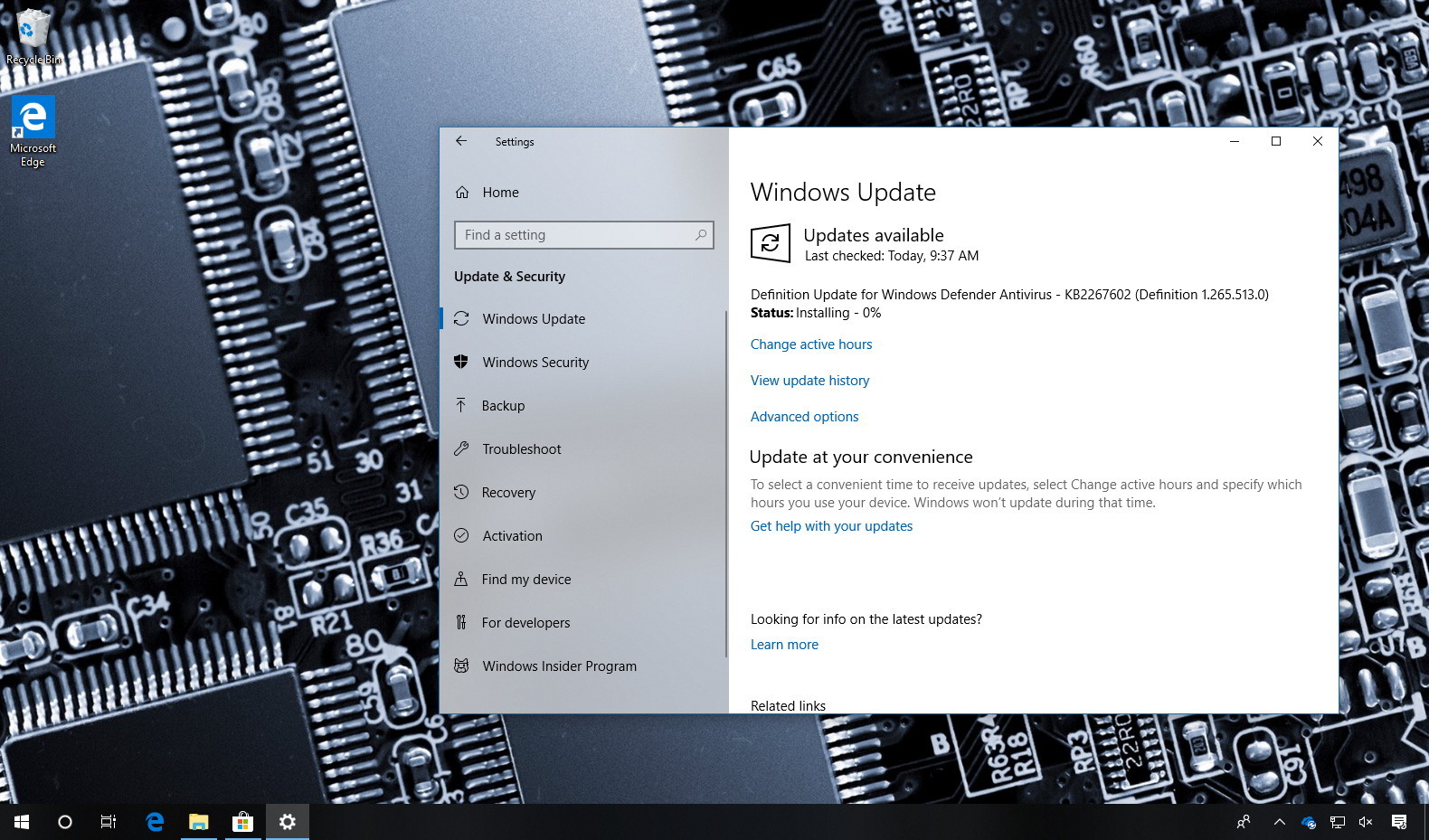Launch Microsoft Edge from the taskbar
The image size is (1429, 840).
point(155,822)
